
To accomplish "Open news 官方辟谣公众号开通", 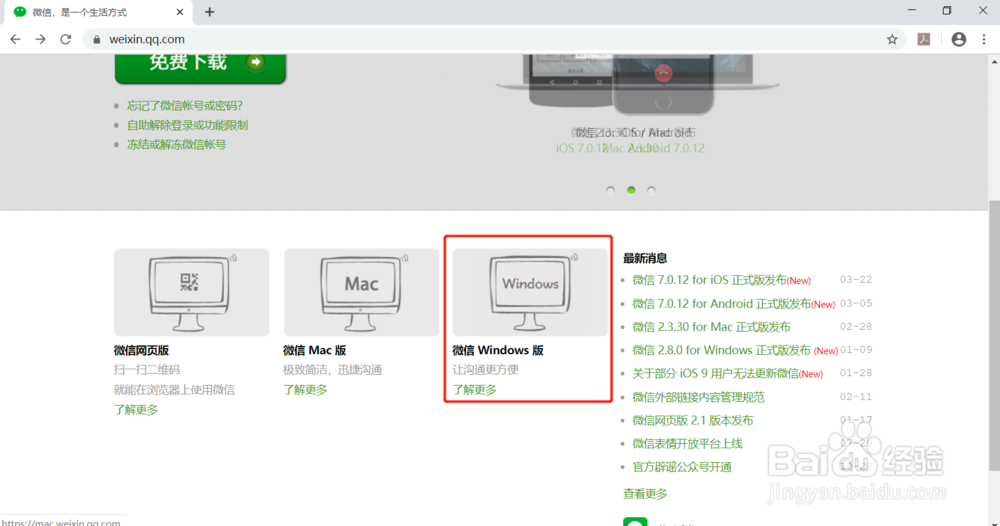I will click(x=682, y=467).
